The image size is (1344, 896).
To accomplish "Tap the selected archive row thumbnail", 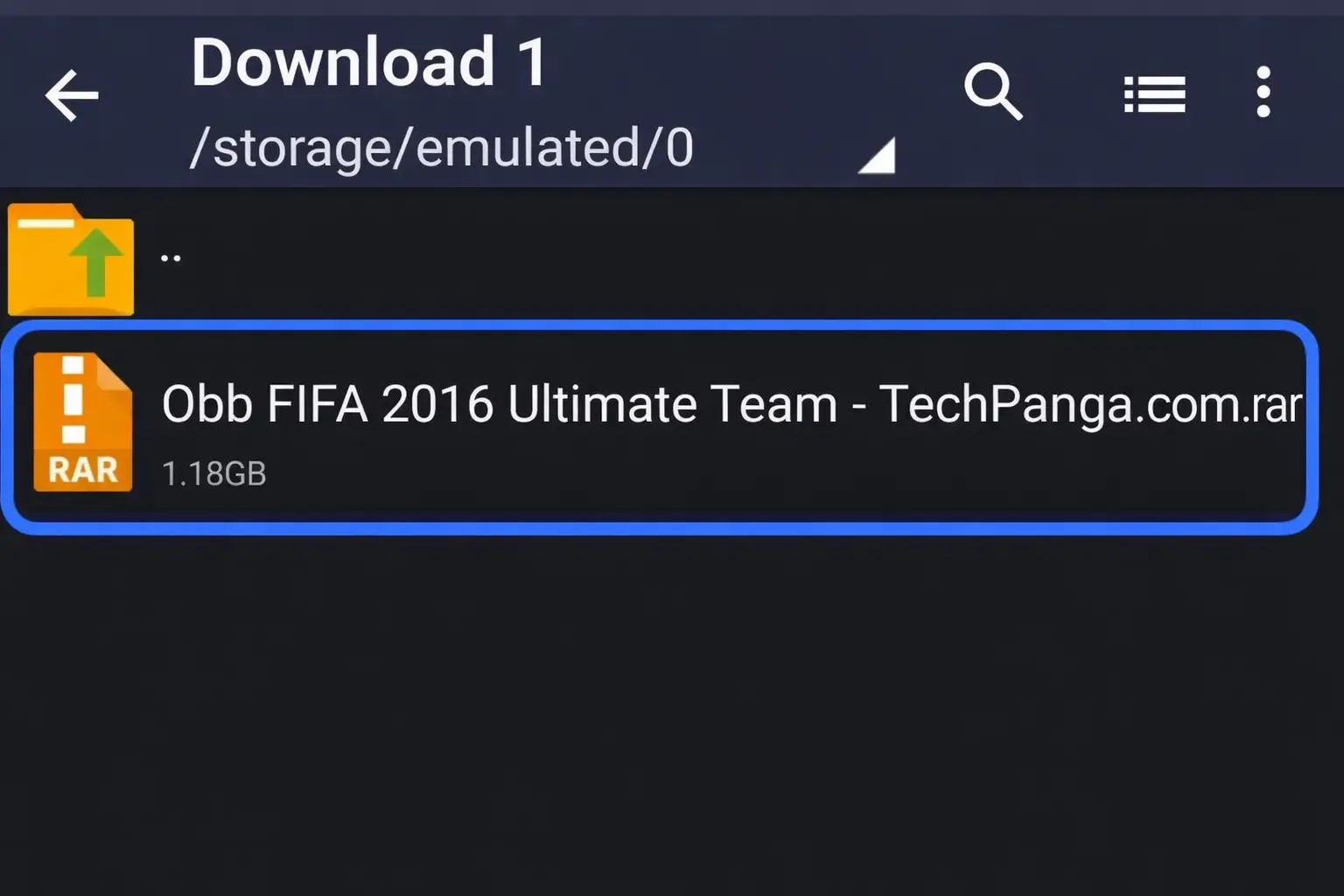I will (x=82, y=423).
